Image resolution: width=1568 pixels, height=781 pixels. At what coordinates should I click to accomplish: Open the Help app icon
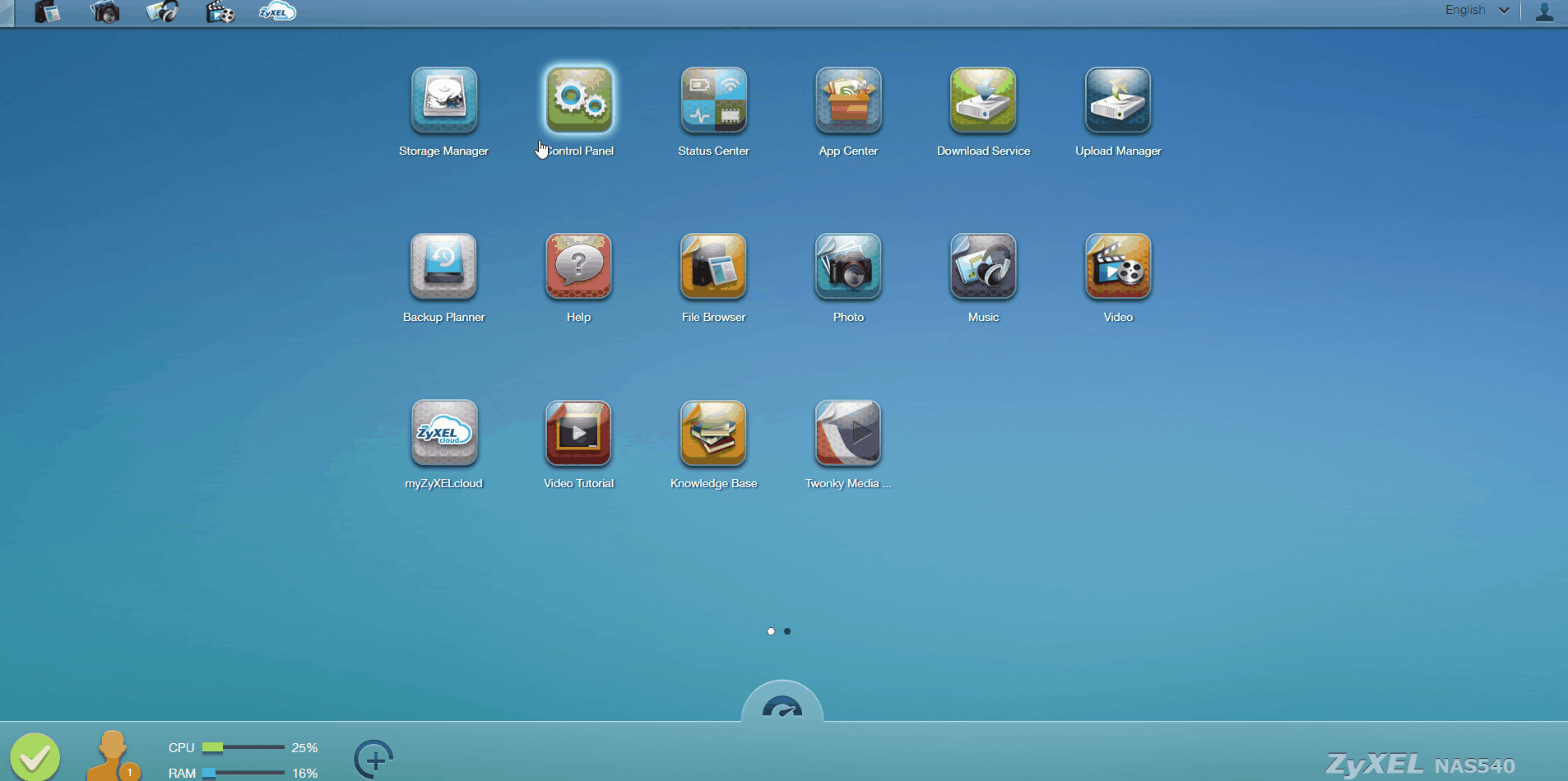click(x=579, y=266)
